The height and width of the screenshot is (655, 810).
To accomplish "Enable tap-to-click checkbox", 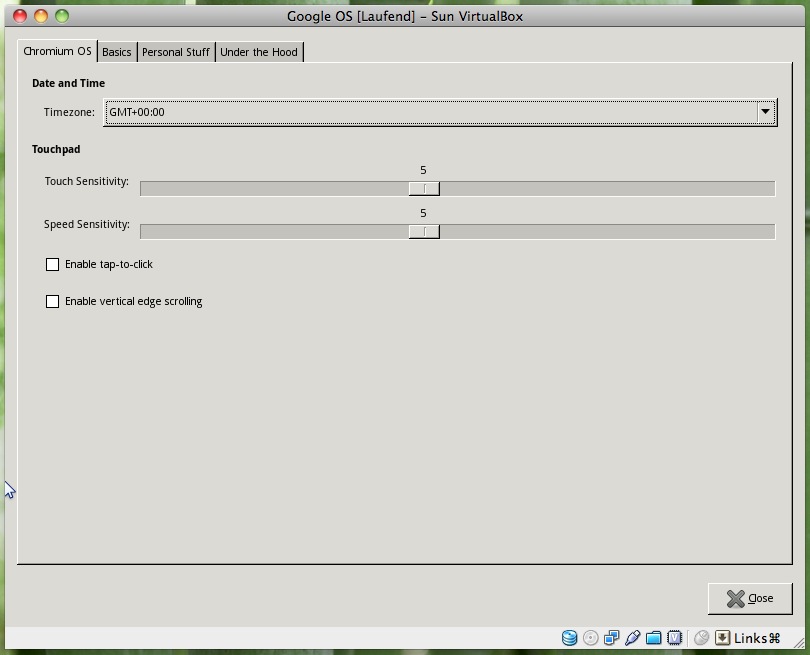I will point(53,265).
